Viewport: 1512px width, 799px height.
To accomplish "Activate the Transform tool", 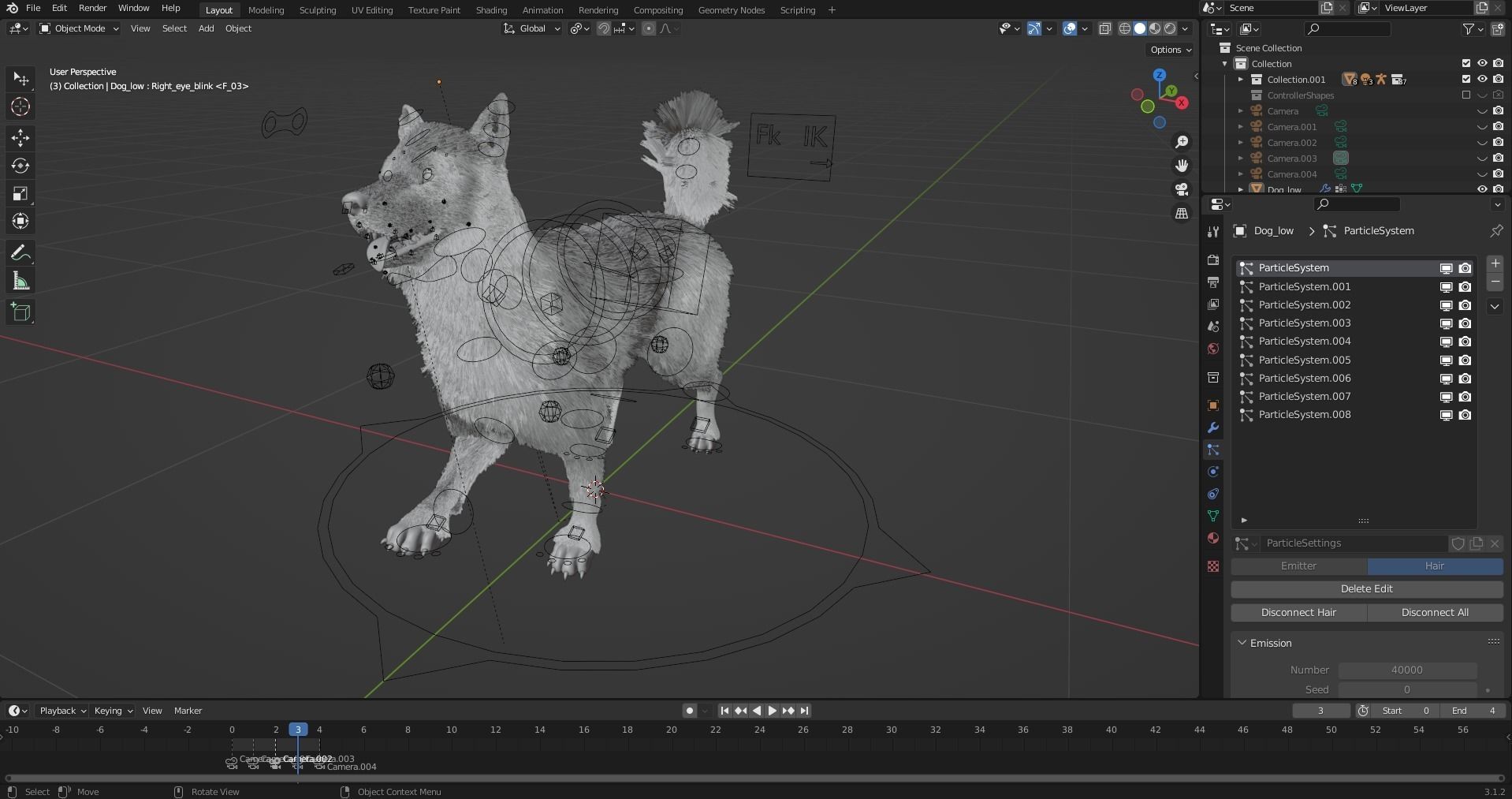I will point(20,221).
